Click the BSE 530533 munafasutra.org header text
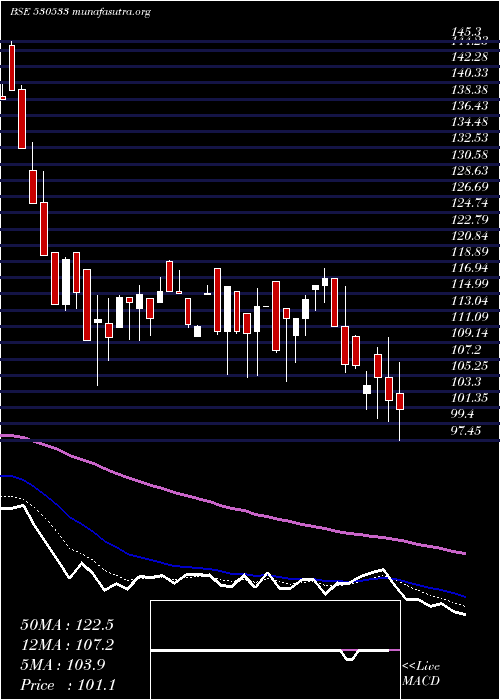This screenshot has width=500, height=700. tap(80, 12)
